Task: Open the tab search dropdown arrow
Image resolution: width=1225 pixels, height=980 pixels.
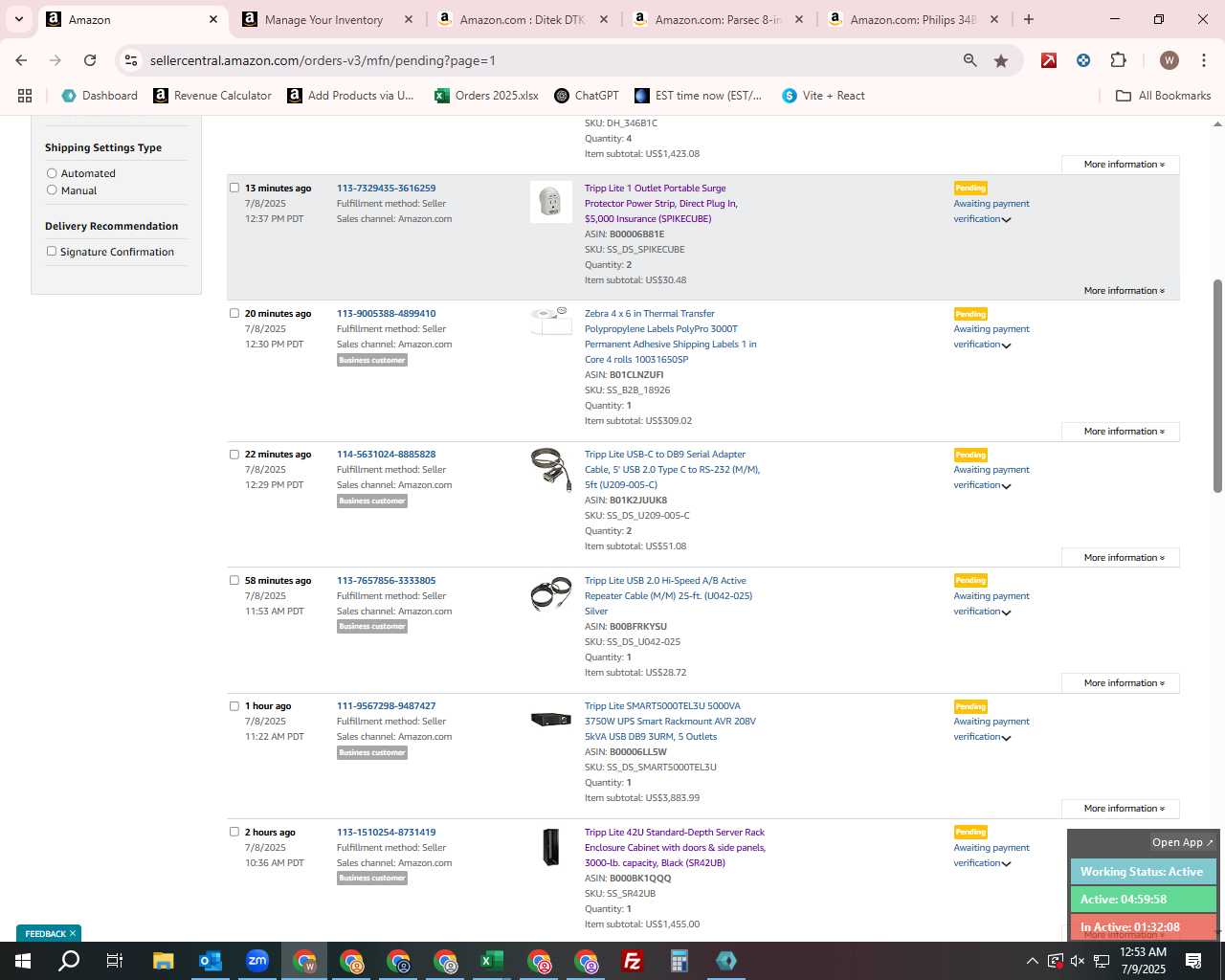Action: coord(18,19)
